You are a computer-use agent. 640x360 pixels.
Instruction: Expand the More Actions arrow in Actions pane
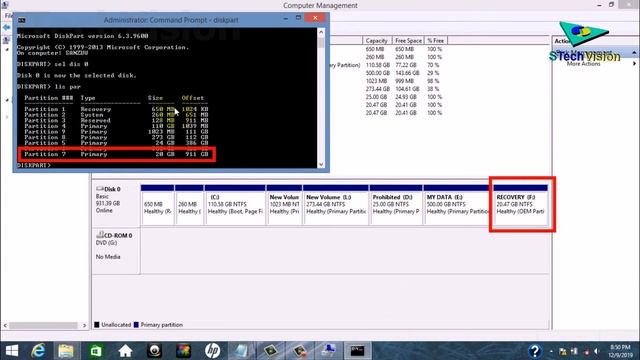634,64
